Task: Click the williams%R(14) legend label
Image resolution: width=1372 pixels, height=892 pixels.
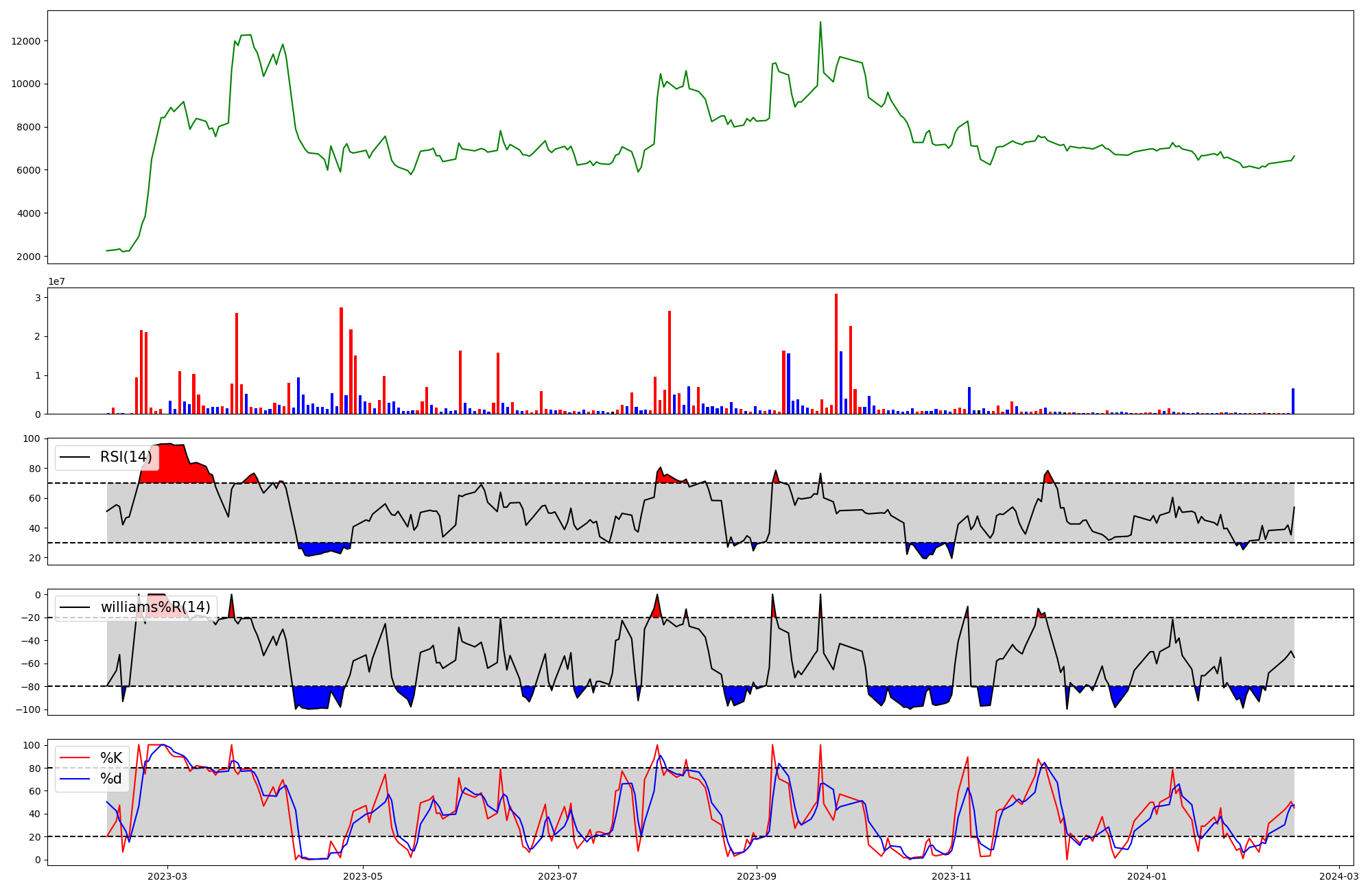Action: pyautogui.click(x=156, y=607)
